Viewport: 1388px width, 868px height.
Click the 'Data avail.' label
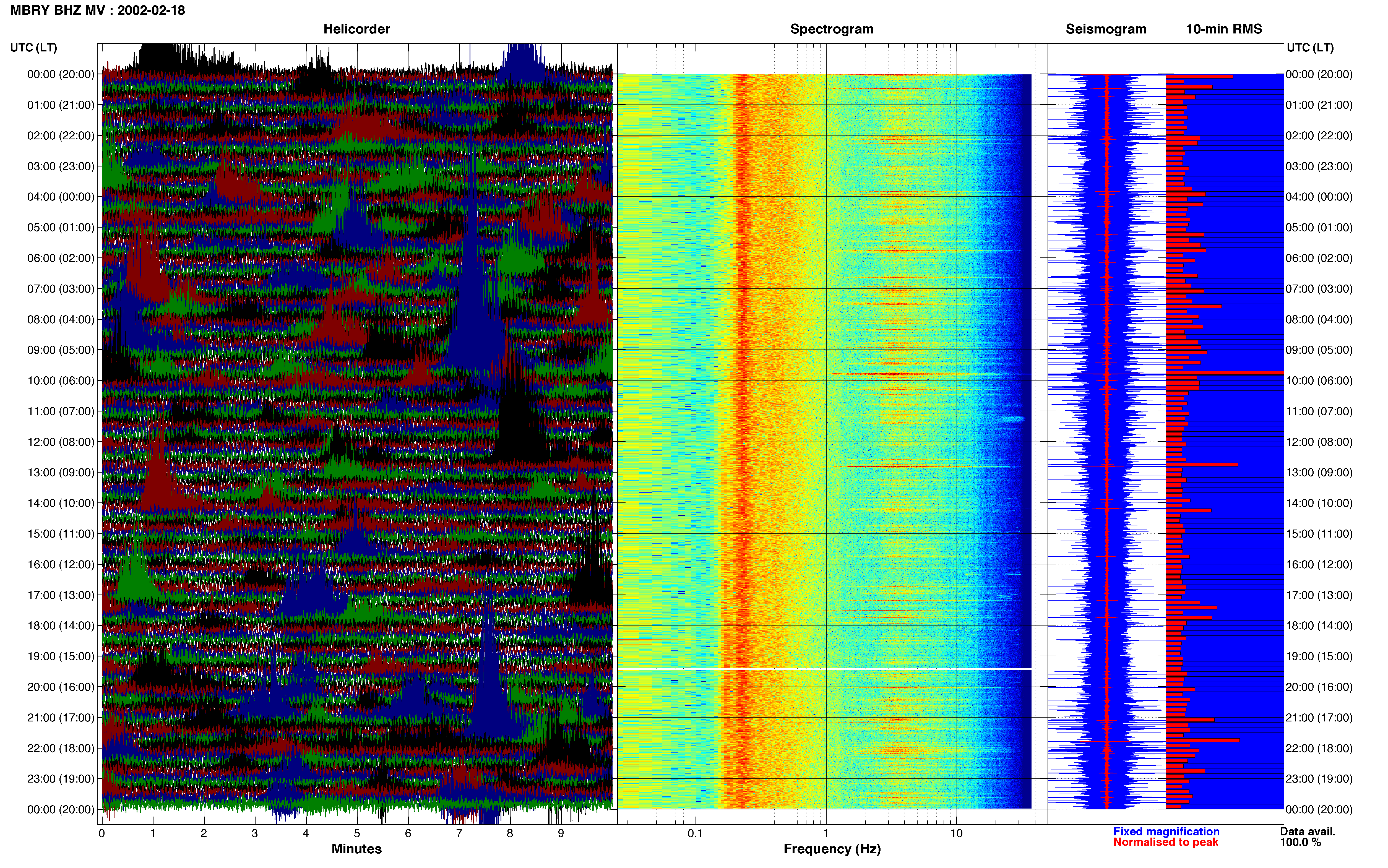pos(1307,831)
